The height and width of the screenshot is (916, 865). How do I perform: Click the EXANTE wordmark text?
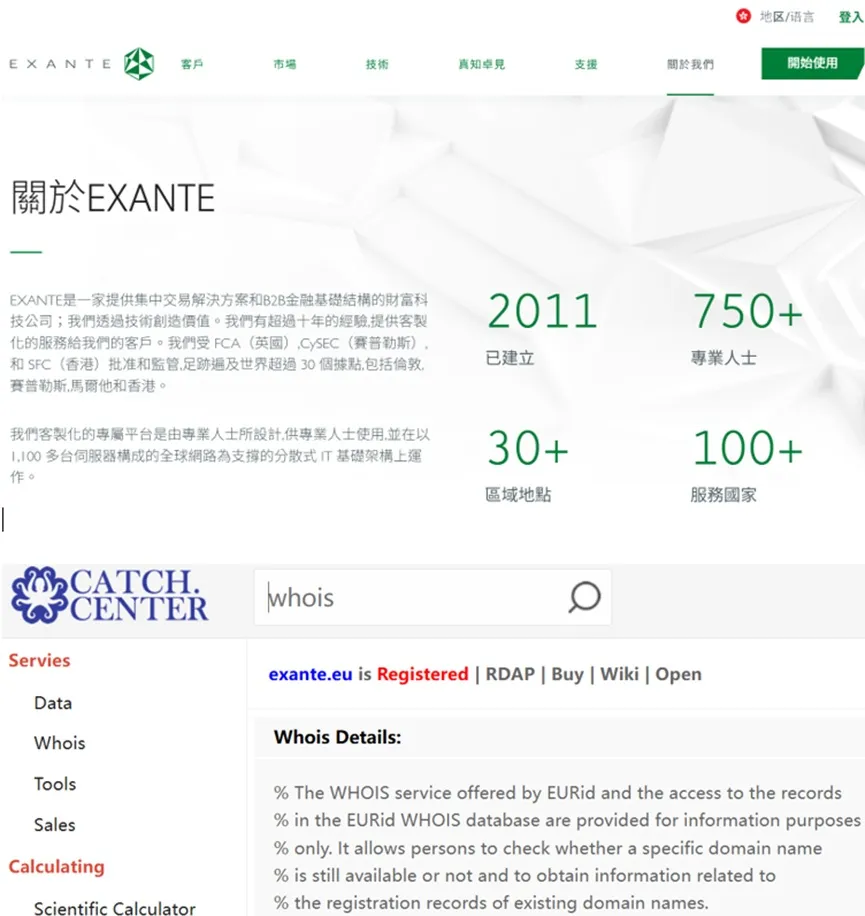pos(60,64)
